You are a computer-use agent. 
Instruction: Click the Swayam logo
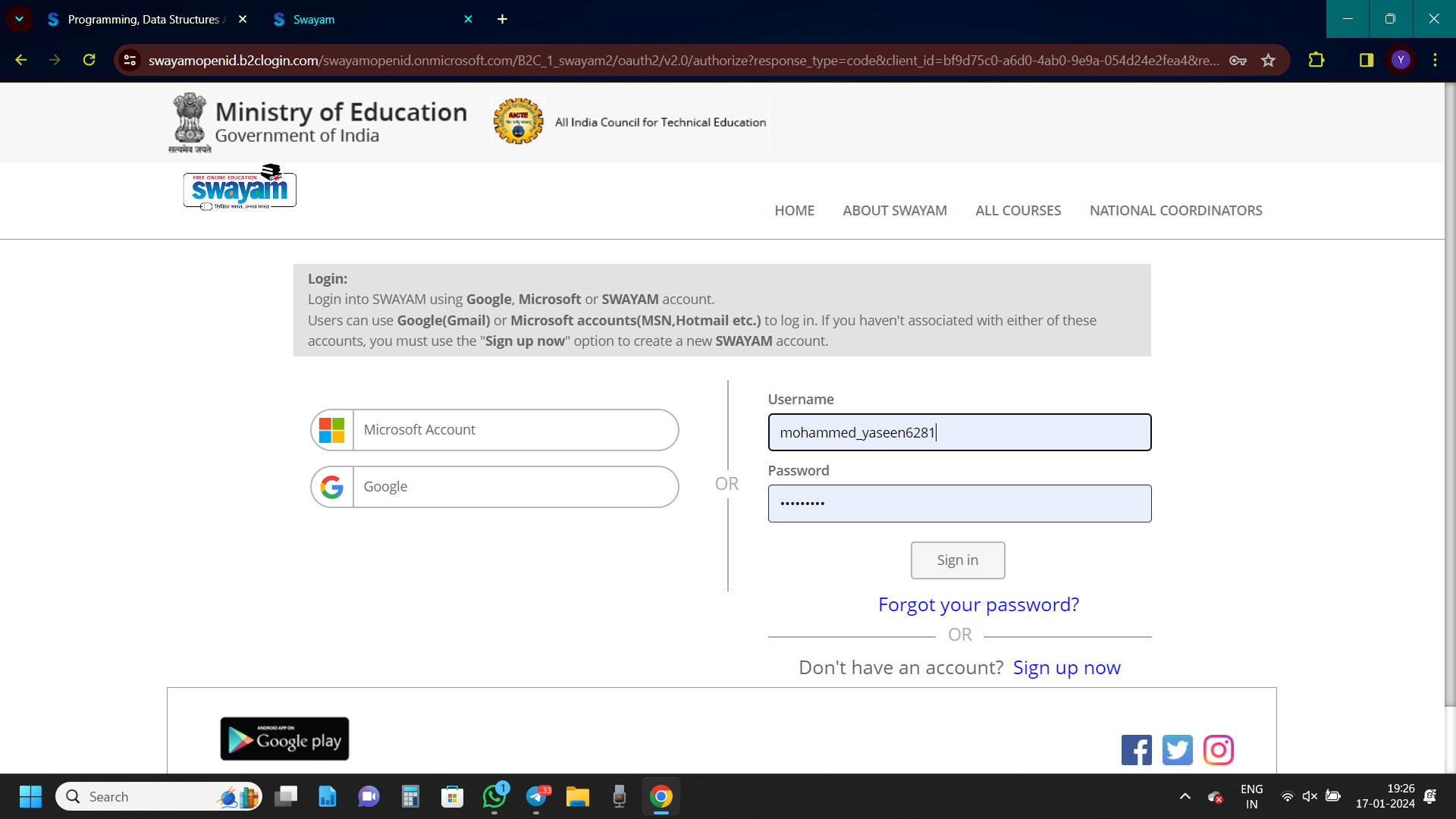[240, 187]
